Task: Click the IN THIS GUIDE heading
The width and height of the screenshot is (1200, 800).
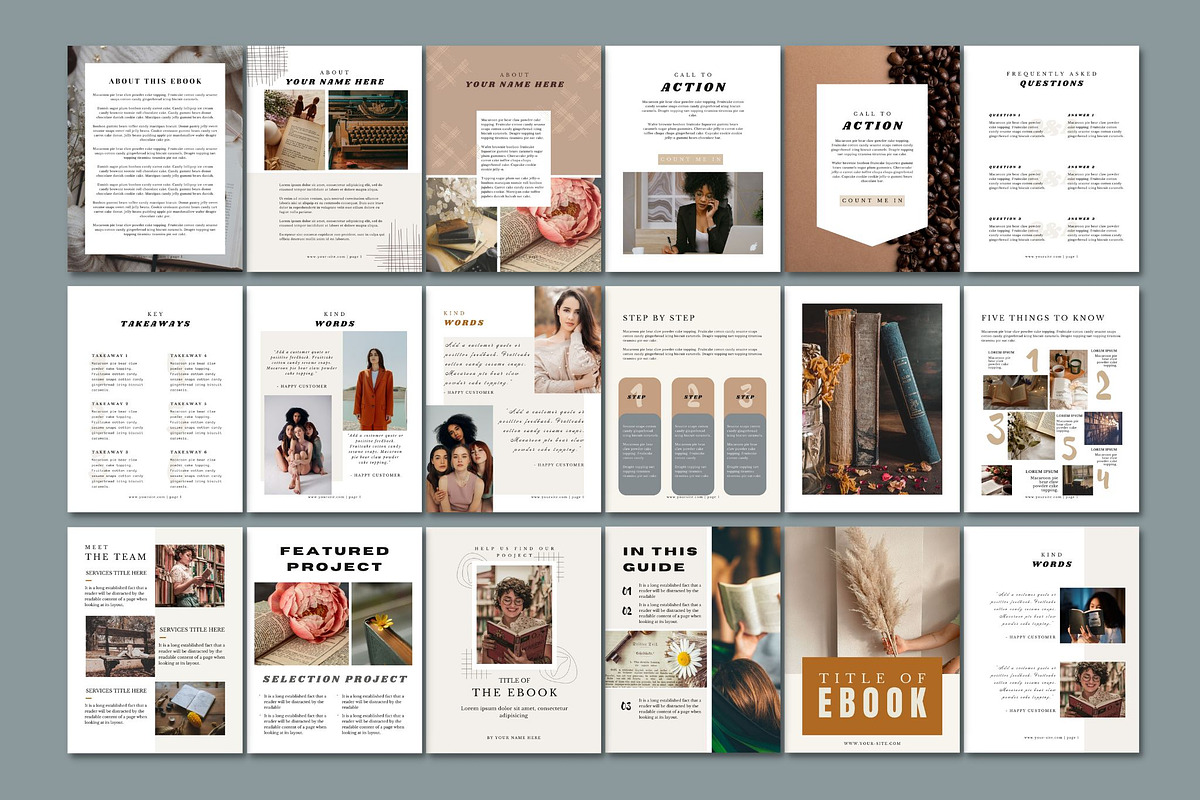Action: (661, 558)
